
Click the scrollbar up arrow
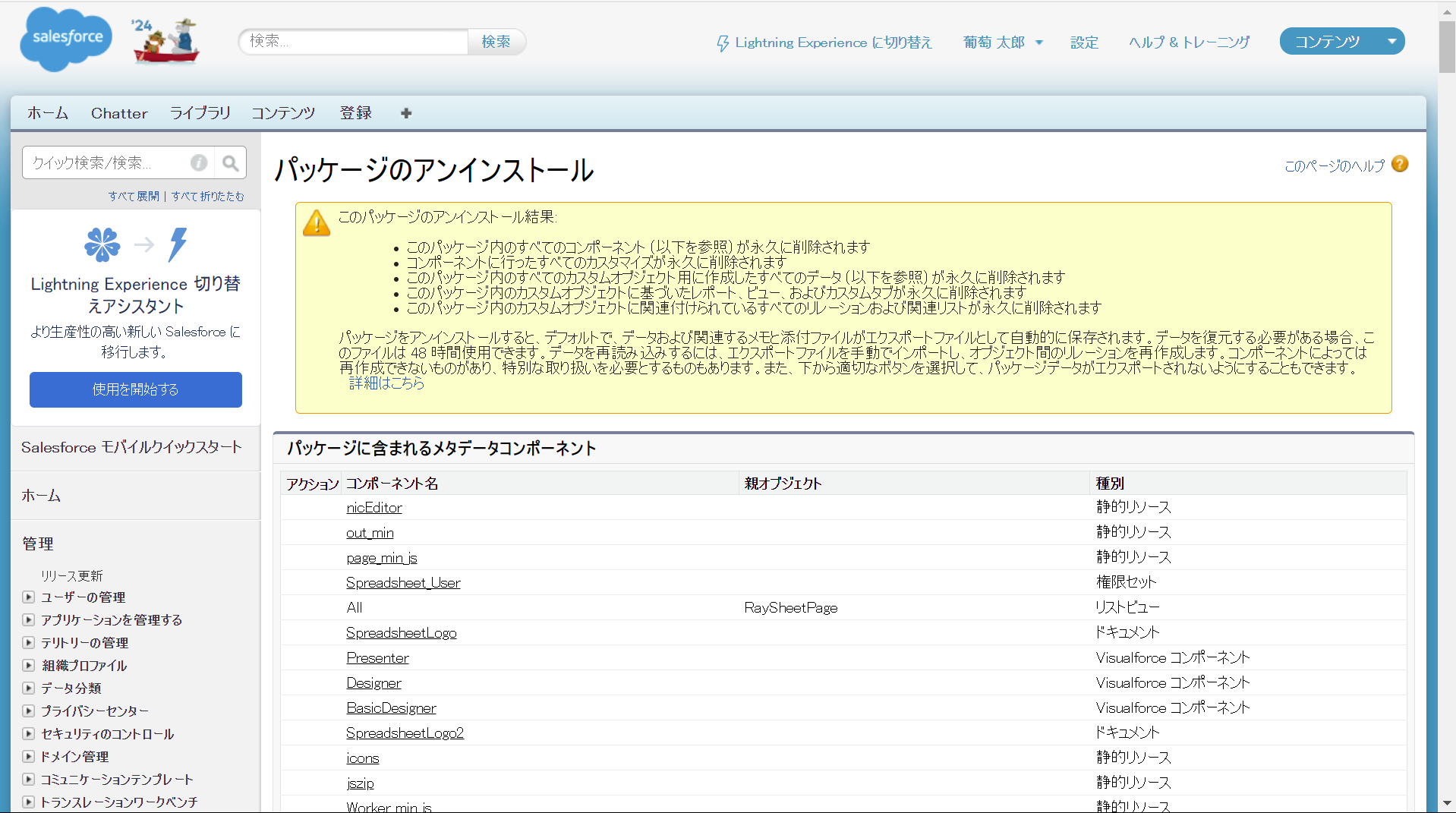(1446, 11)
